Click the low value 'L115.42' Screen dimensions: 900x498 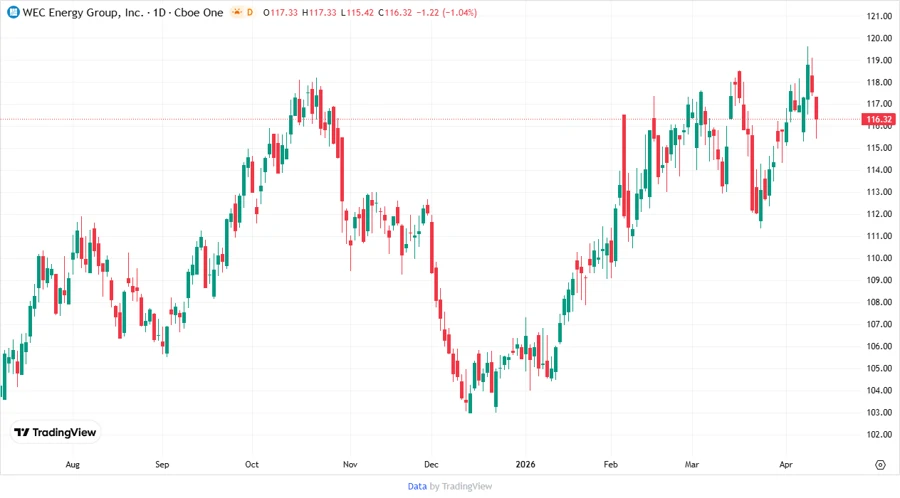click(x=357, y=12)
